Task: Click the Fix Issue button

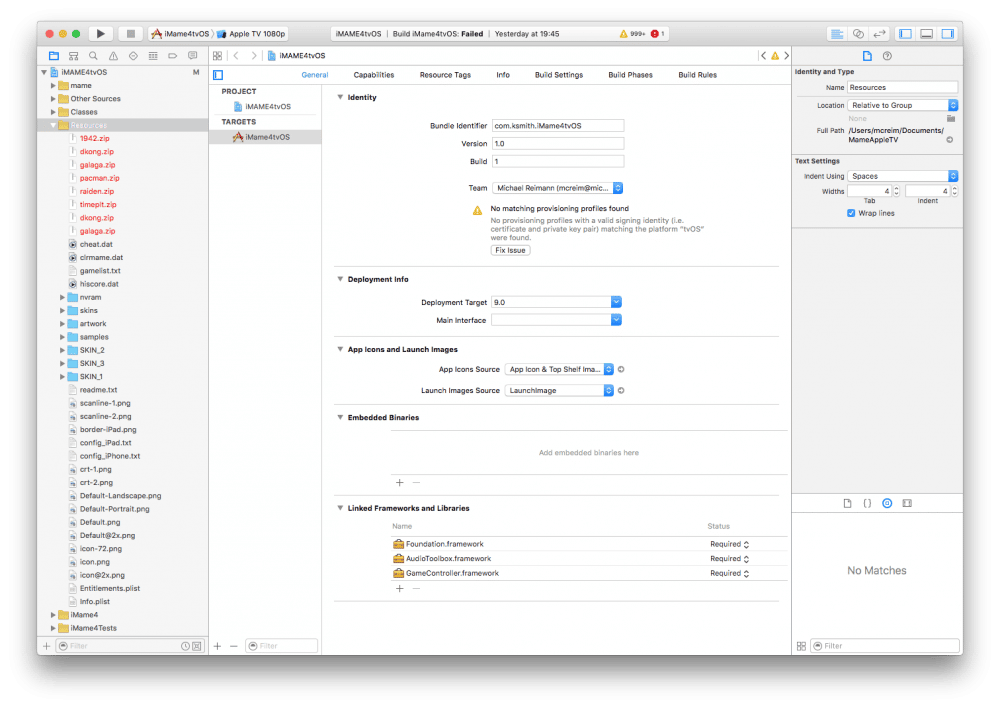Action: point(510,250)
